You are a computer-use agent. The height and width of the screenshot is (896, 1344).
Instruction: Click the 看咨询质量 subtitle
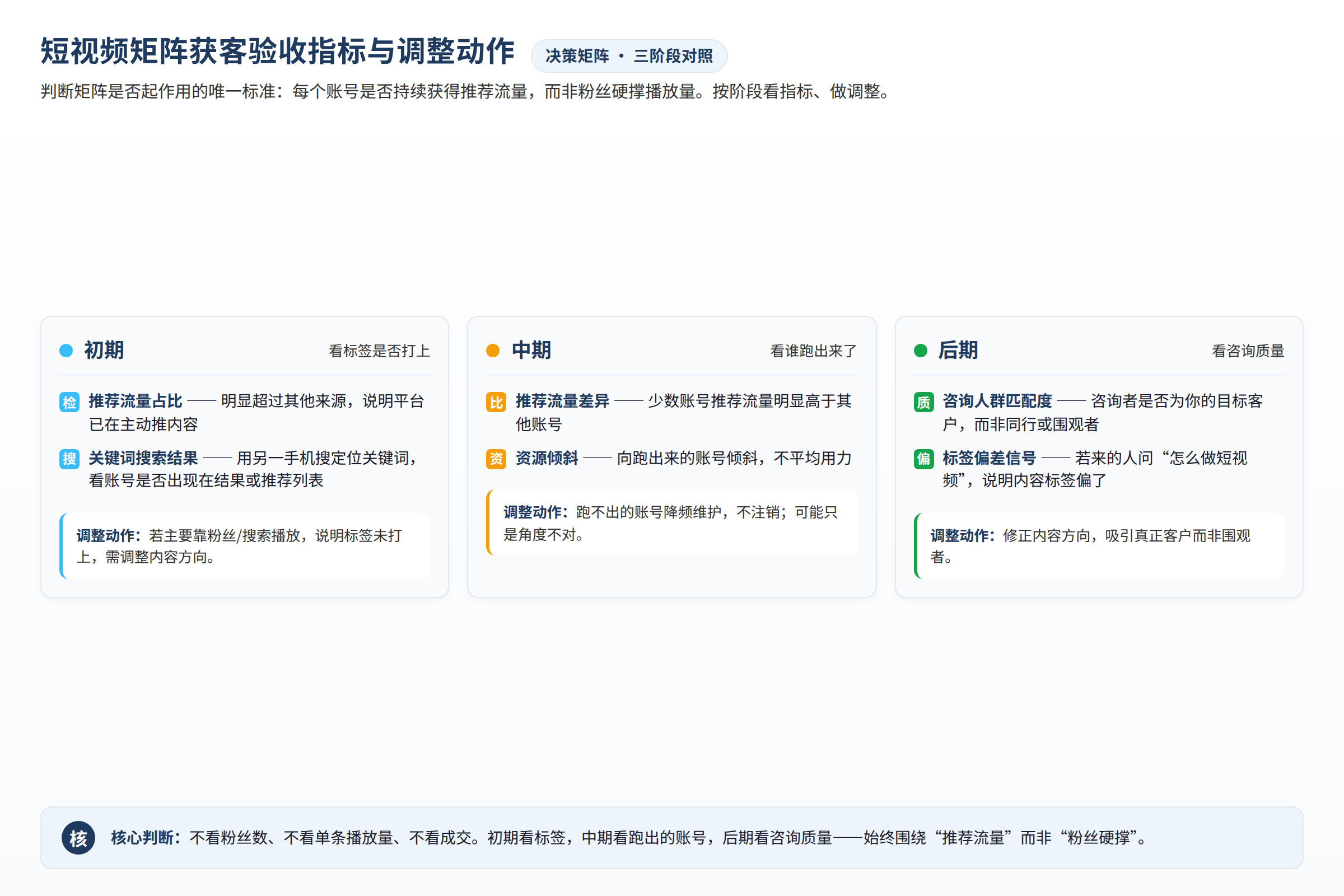tap(1248, 351)
